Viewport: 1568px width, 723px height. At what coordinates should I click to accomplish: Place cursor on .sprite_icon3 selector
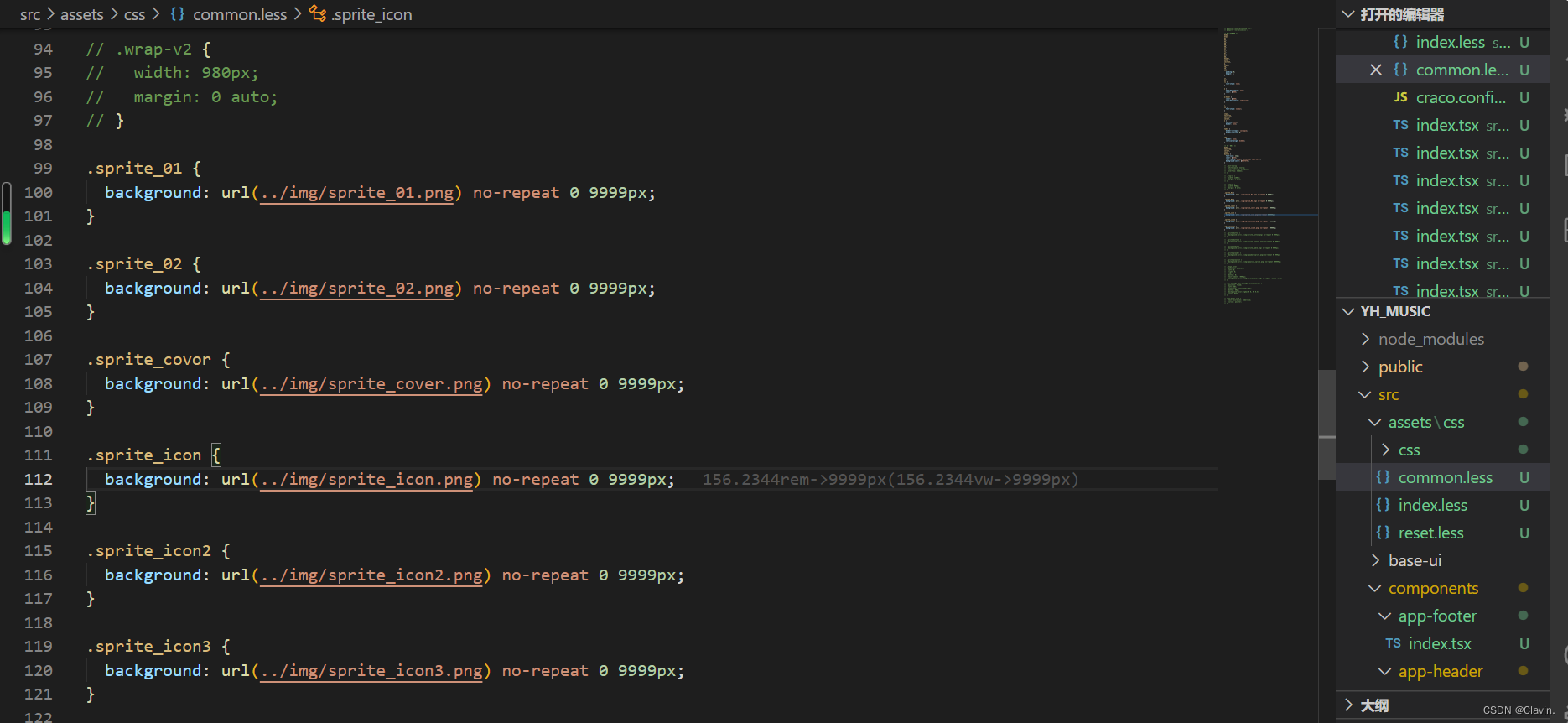click(148, 646)
